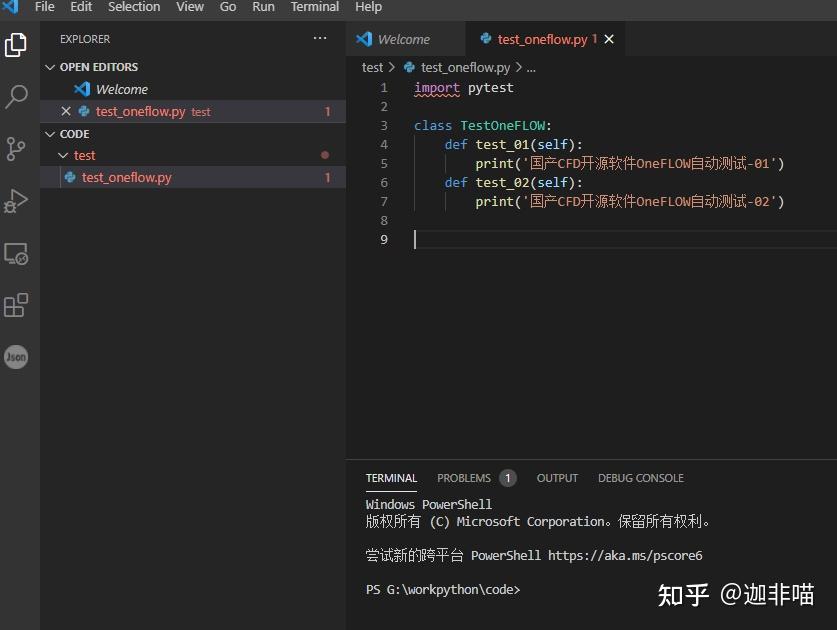The height and width of the screenshot is (630, 837).
Task: Open the Search view icon
Action: pyautogui.click(x=16, y=97)
